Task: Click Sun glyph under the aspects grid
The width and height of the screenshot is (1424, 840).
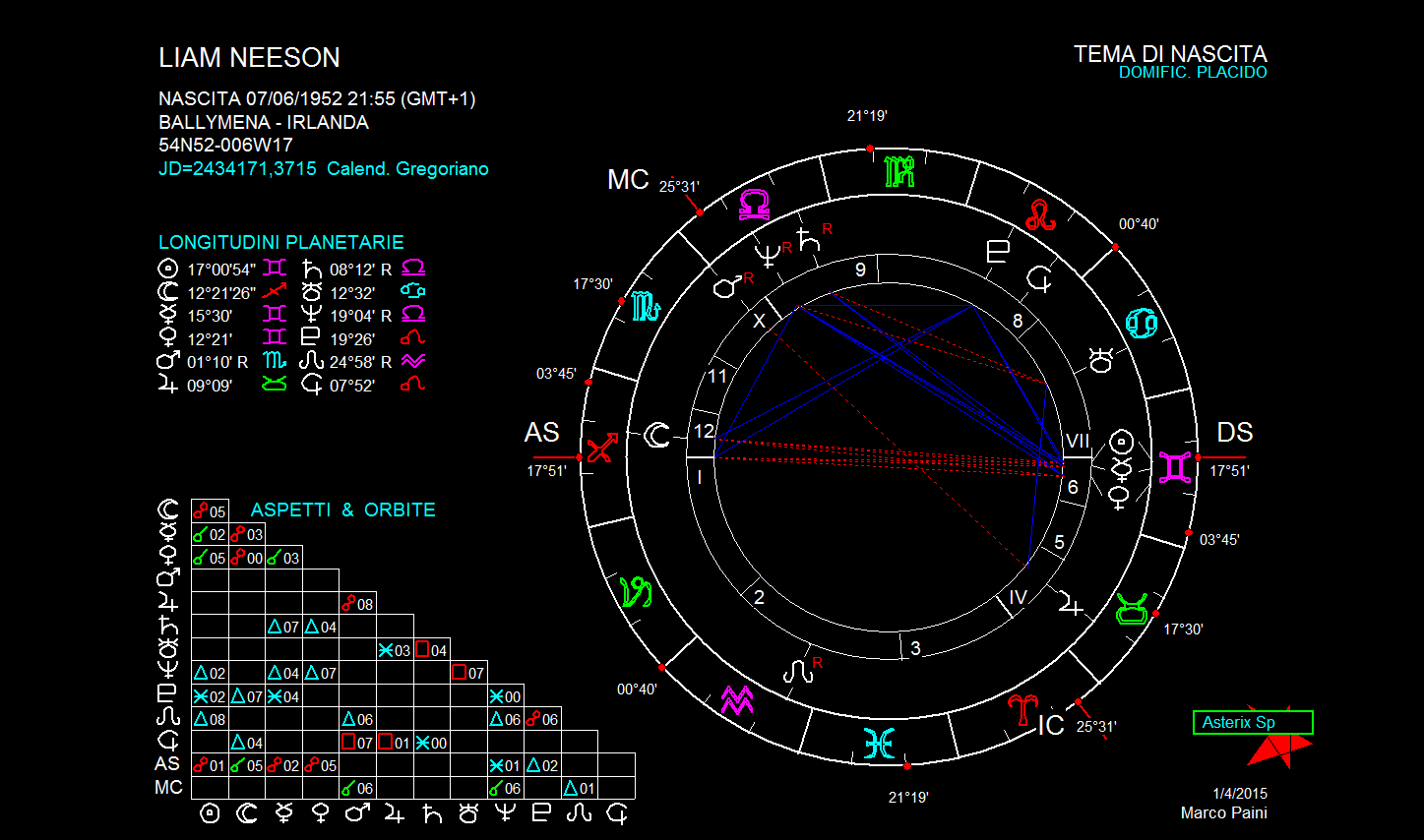Action: coord(210,813)
